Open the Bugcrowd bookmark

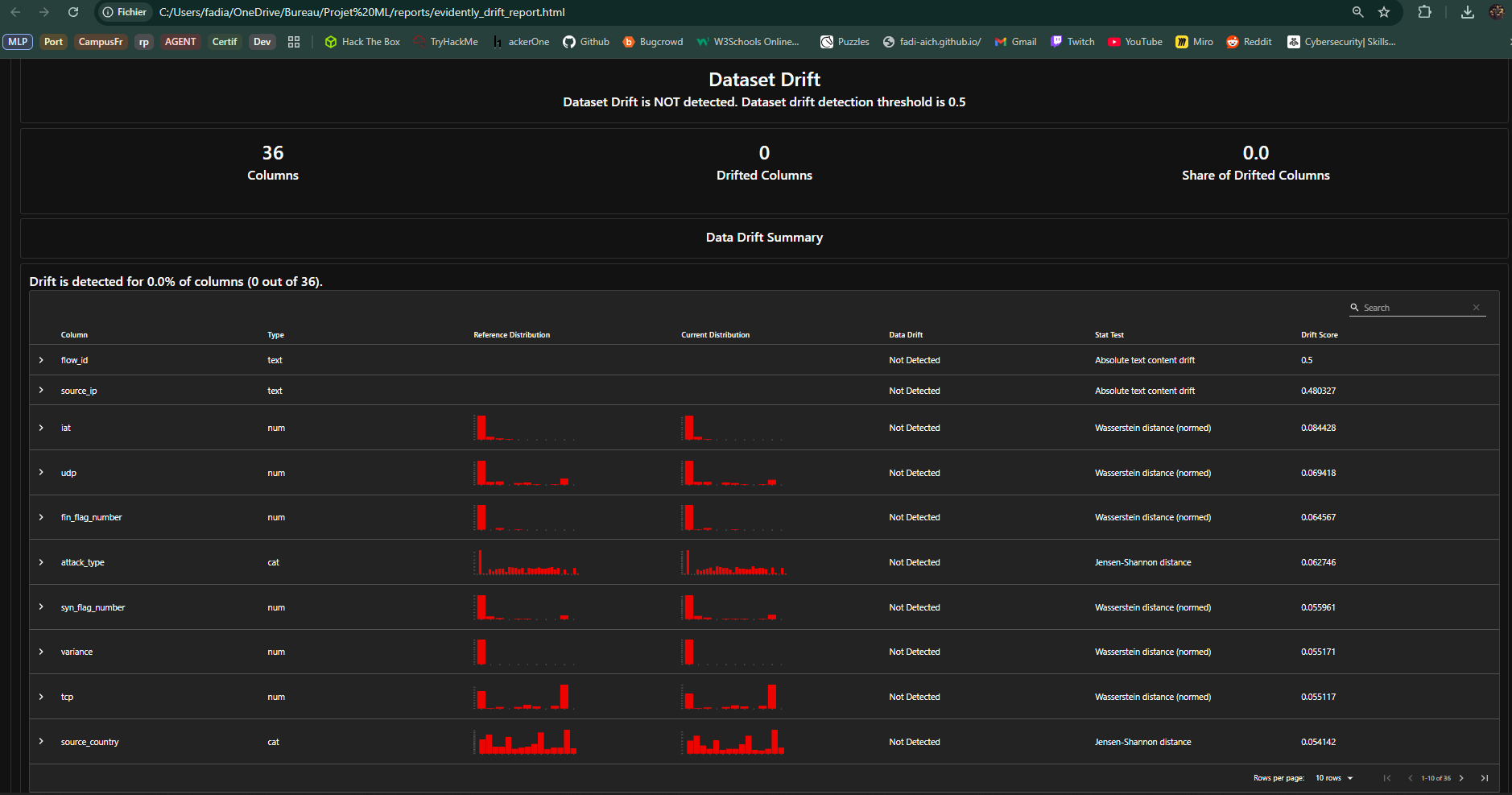pyautogui.click(x=652, y=42)
